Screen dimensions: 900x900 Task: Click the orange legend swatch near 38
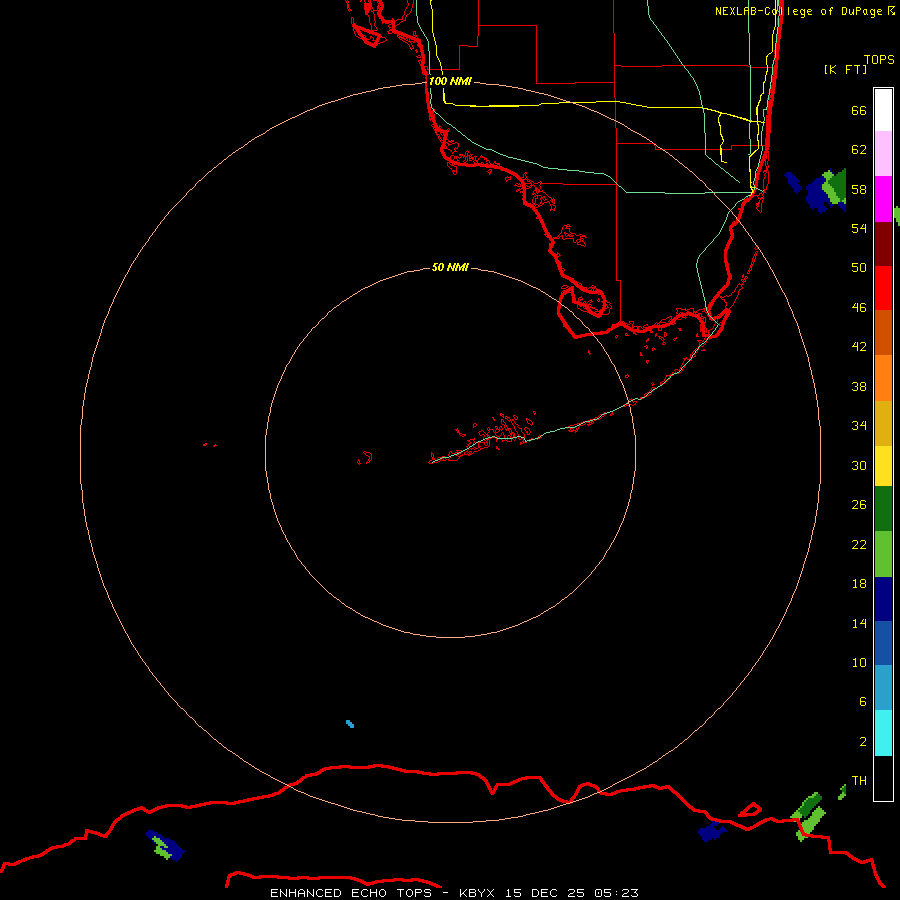pos(883,378)
